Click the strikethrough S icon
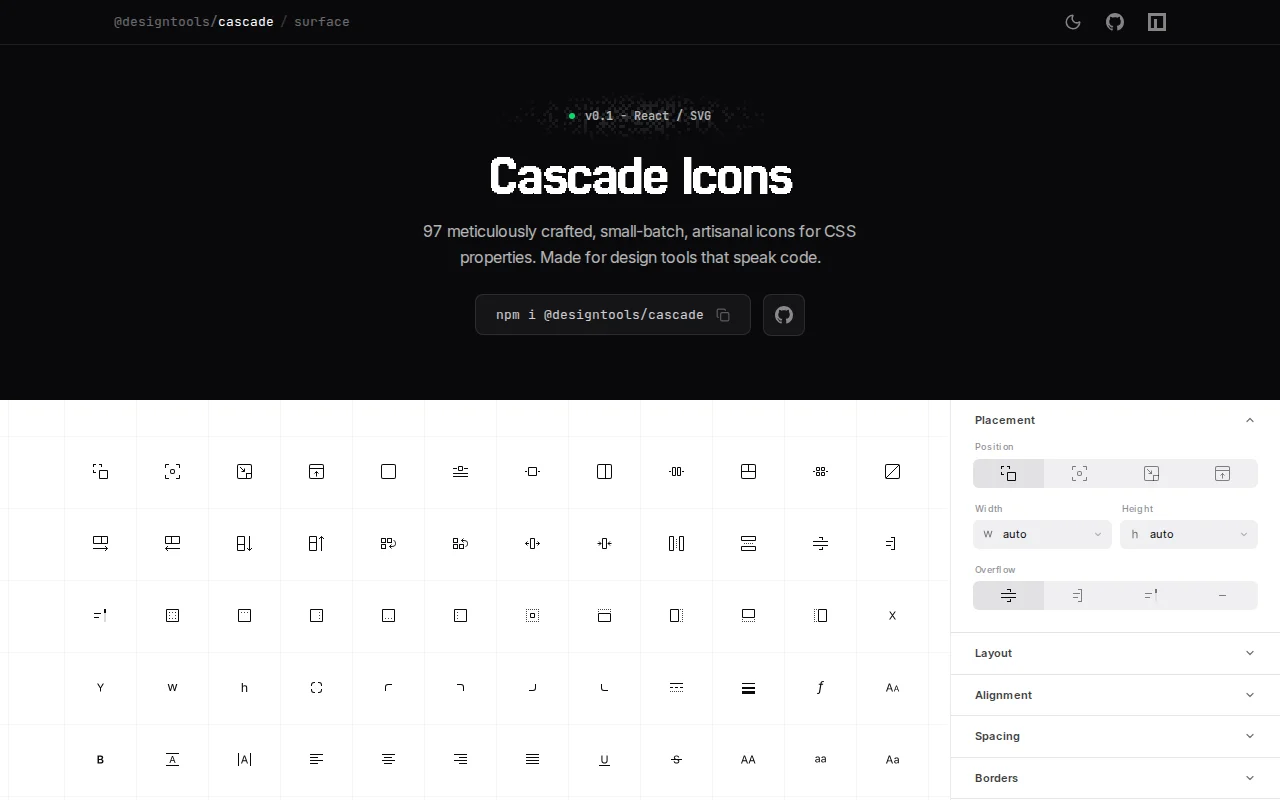 (676, 759)
